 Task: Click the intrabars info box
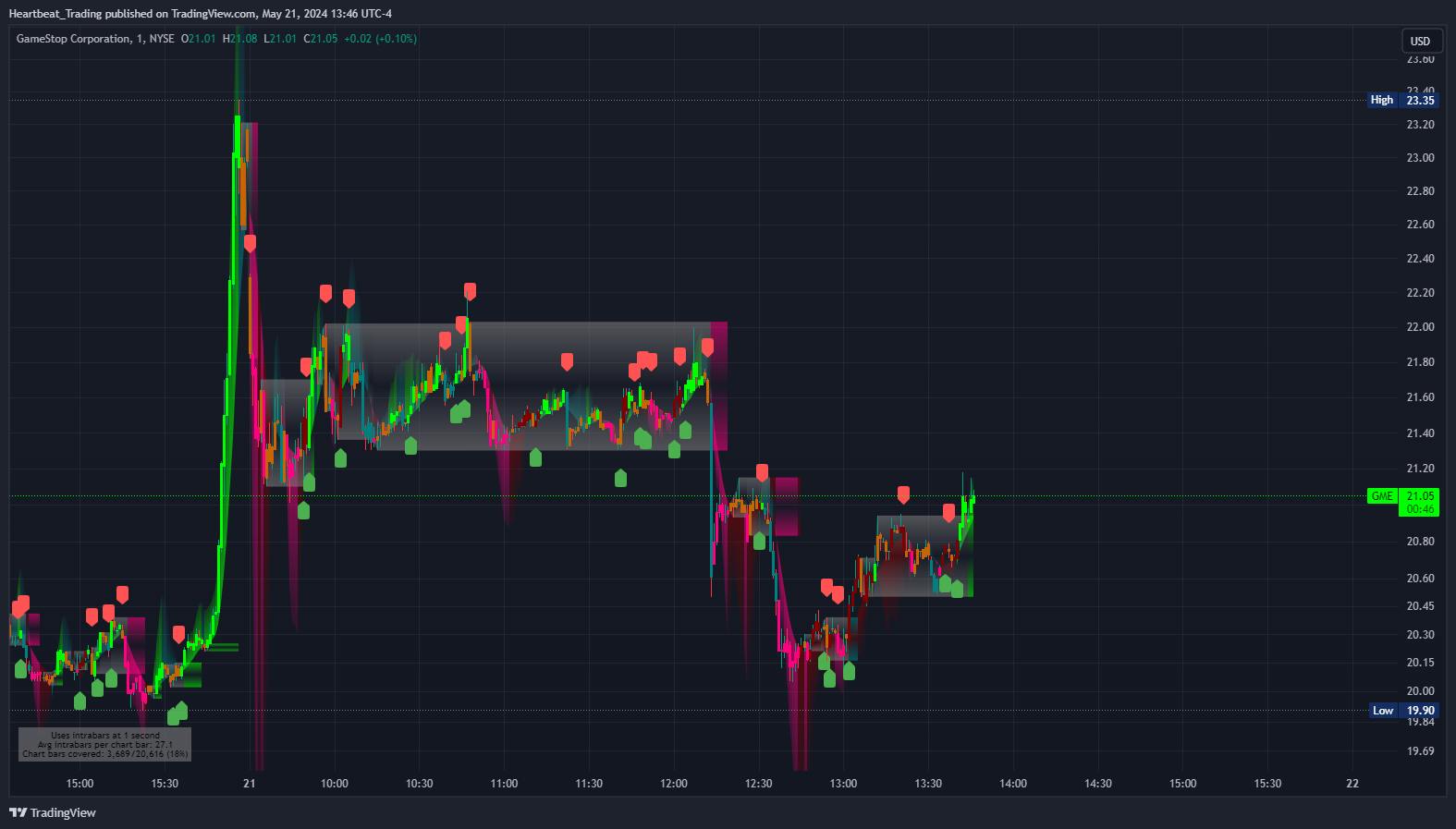(104, 744)
